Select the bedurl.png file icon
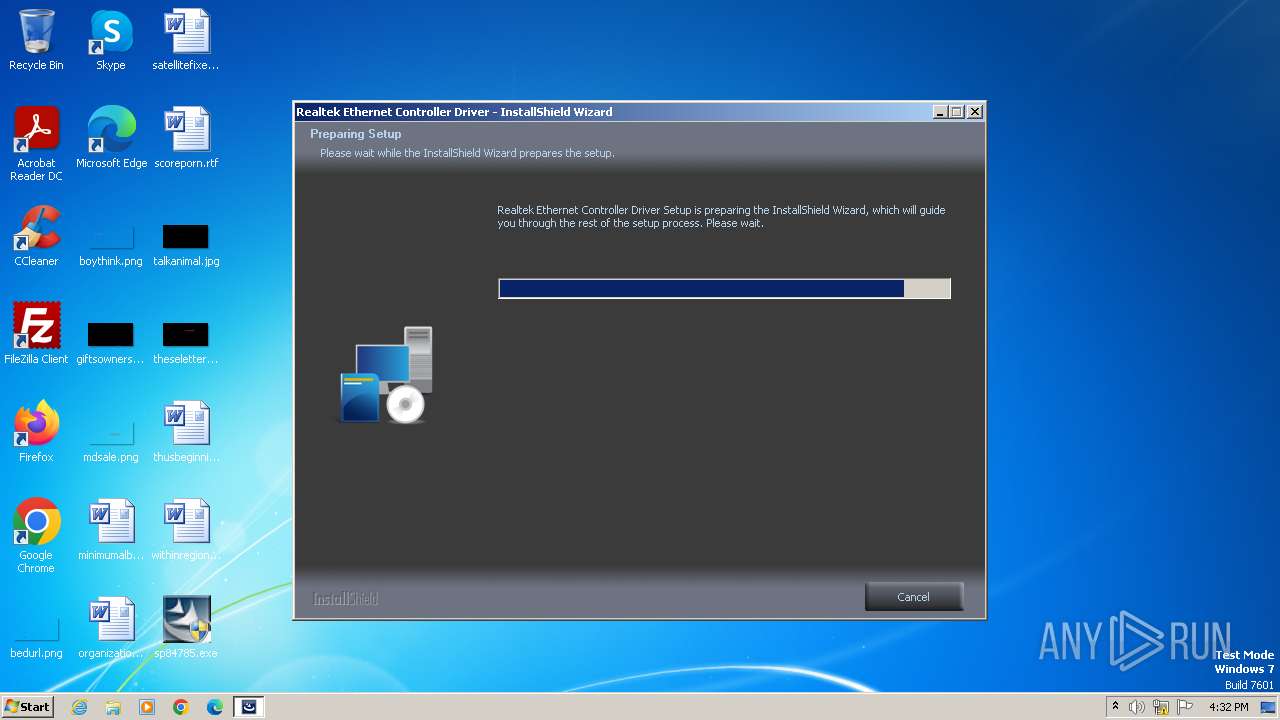 point(36,637)
